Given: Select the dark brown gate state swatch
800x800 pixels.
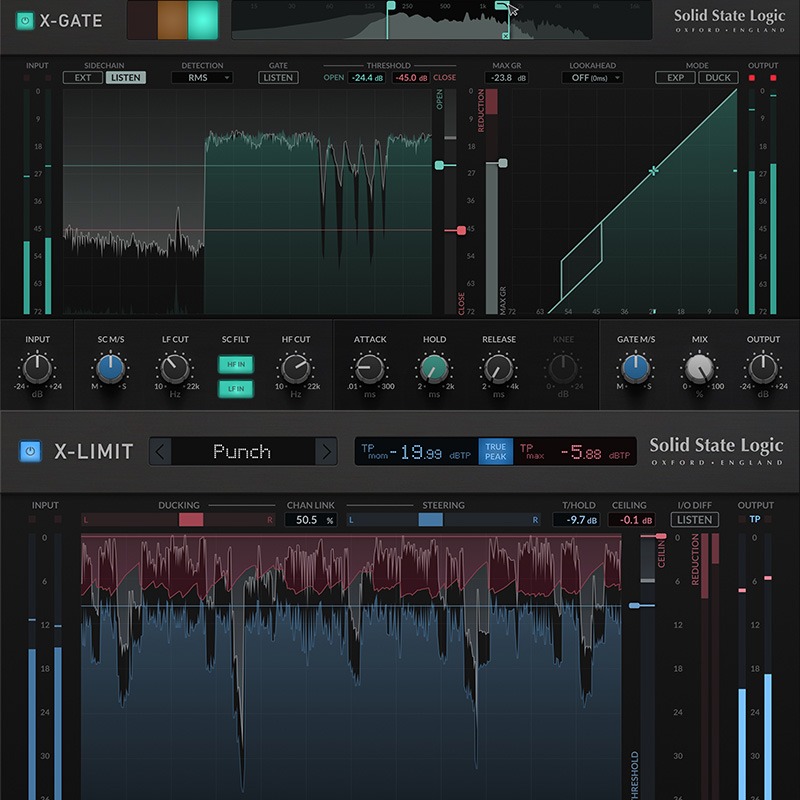Looking at the screenshot, I should point(142,20).
